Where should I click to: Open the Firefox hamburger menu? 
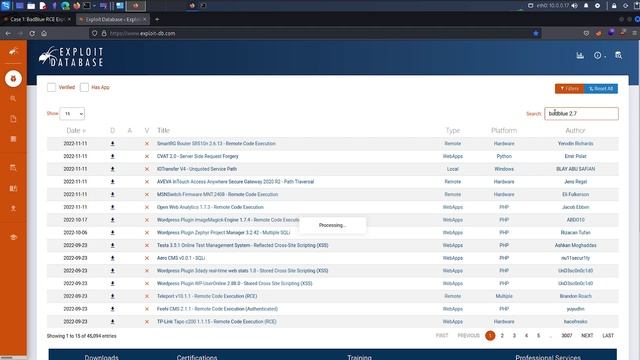[635, 33]
